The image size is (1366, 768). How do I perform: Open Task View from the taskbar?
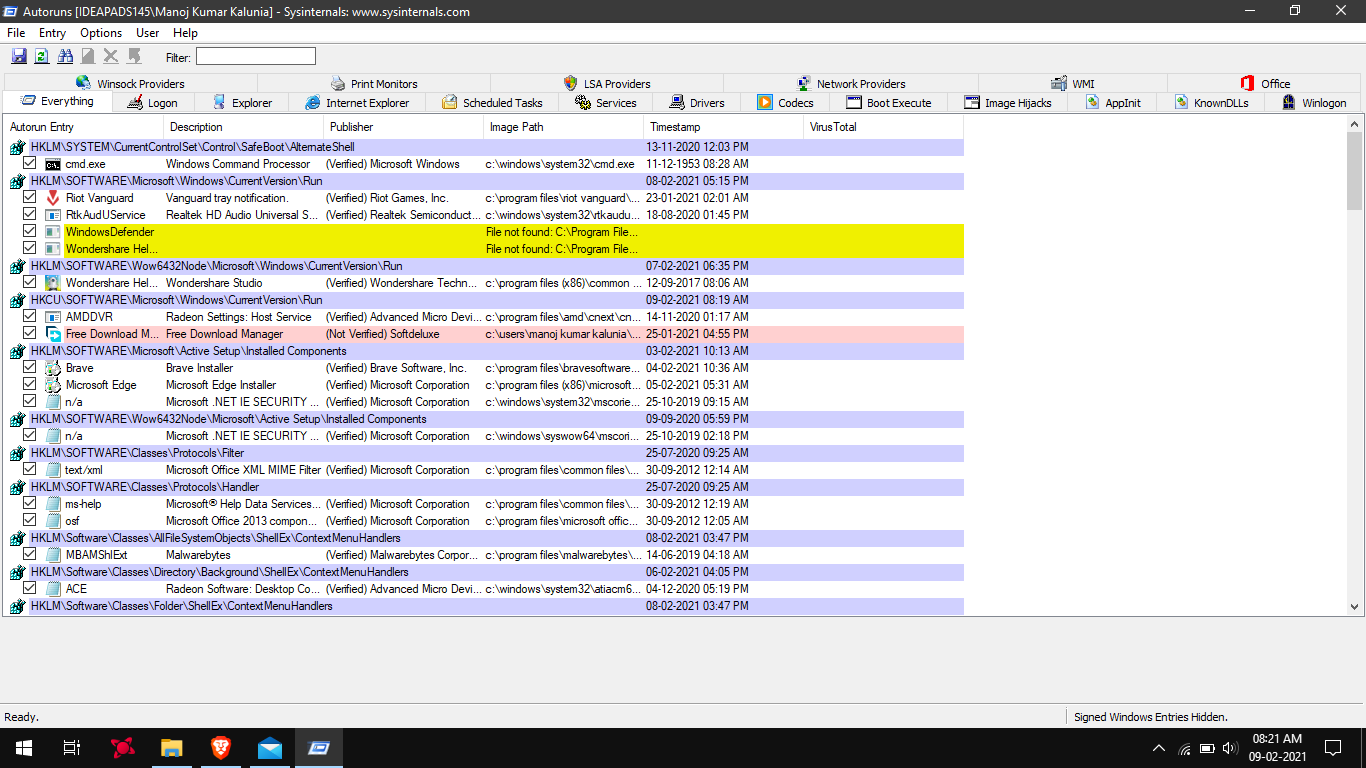pos(72,748)
